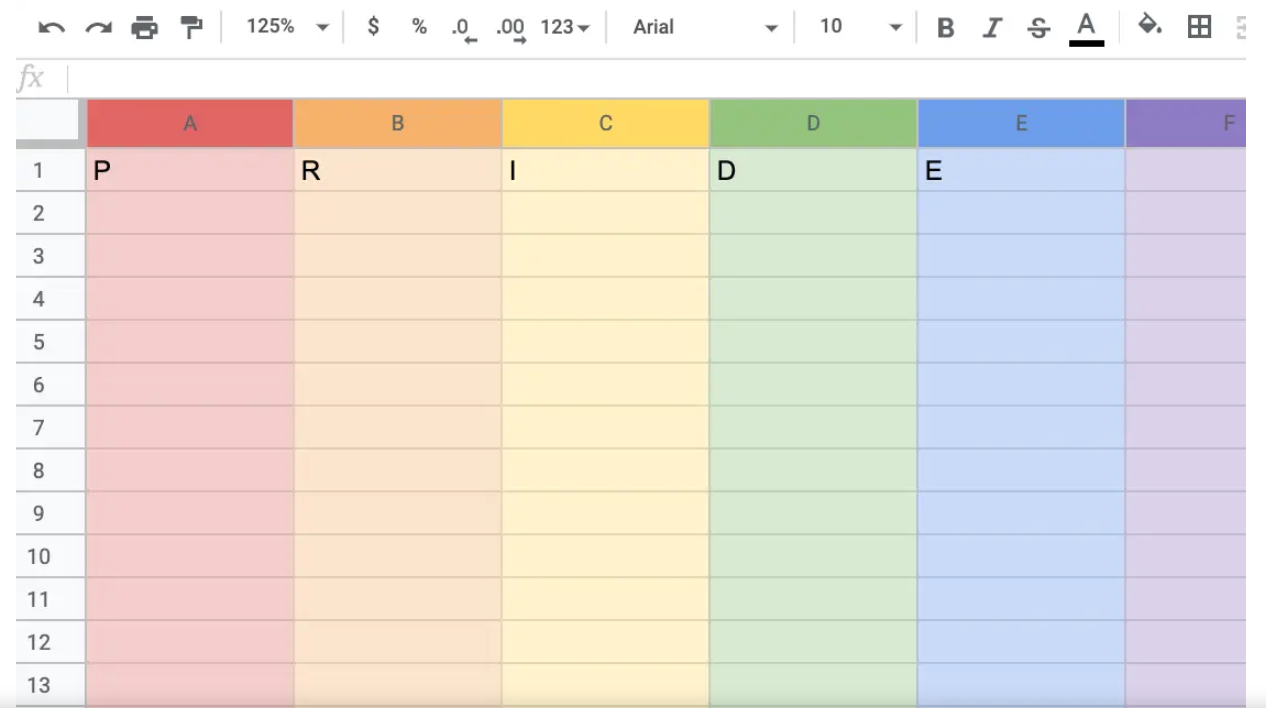Open the fill color bucket
This screenshot has width=1266, height=708.
click(x=1150, y=26)
